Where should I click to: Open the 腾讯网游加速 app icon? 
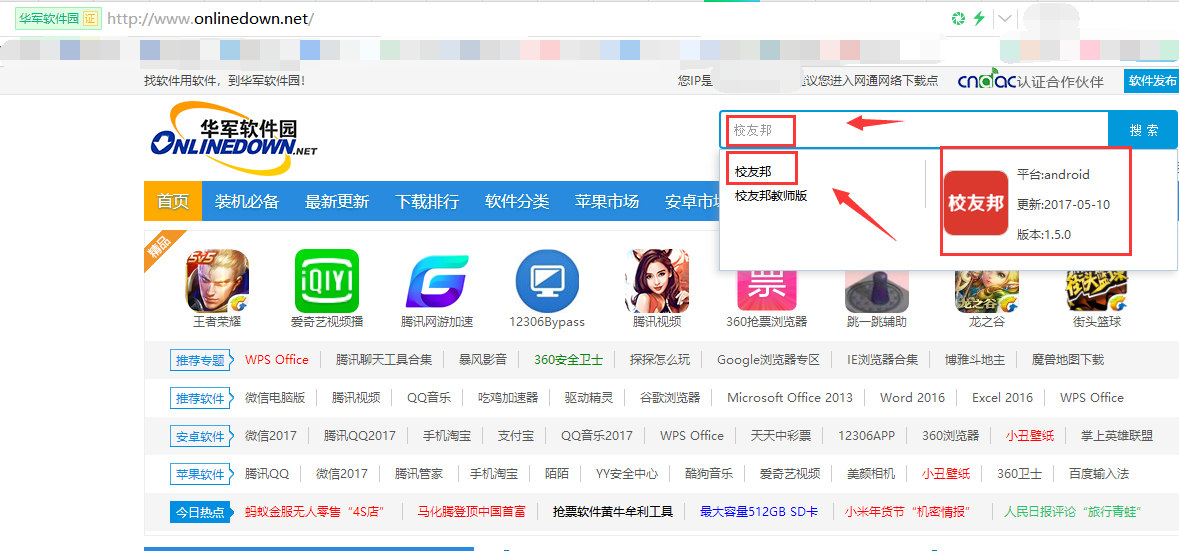pyautogui.click(x=437, y=281)
